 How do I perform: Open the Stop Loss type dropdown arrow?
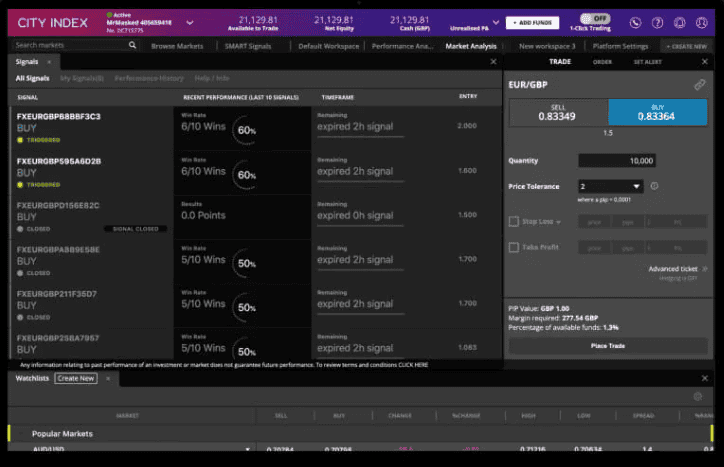coord(559,222)
